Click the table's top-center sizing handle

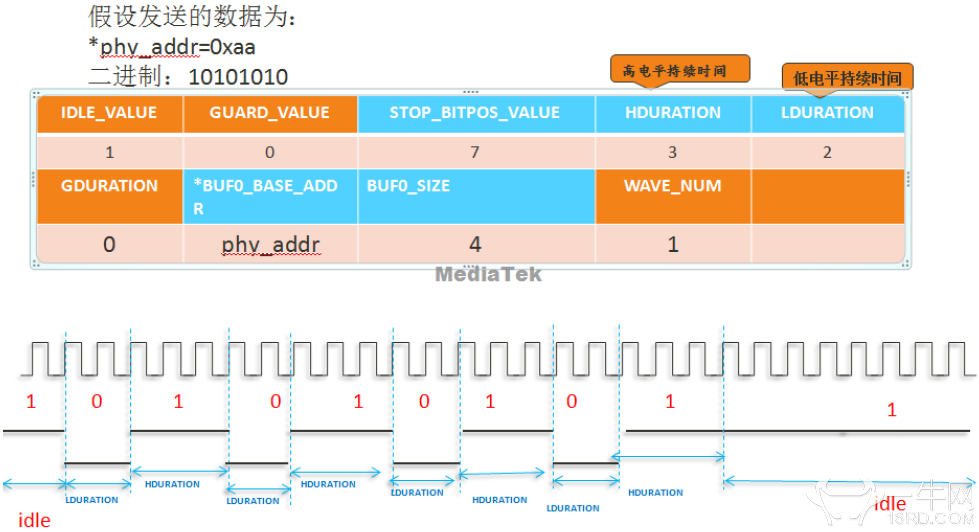coord(471,92)
